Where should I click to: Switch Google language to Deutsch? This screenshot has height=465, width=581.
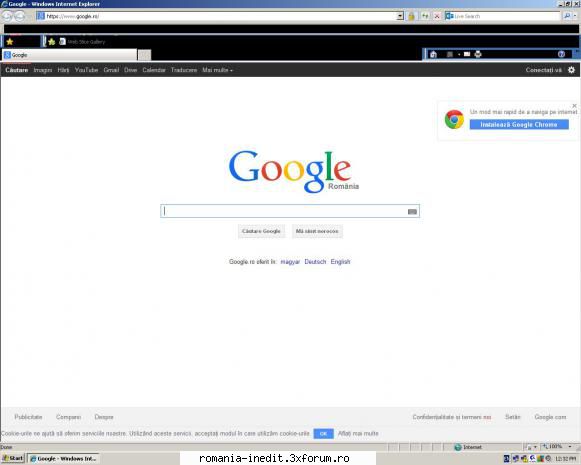coord(315,262)
